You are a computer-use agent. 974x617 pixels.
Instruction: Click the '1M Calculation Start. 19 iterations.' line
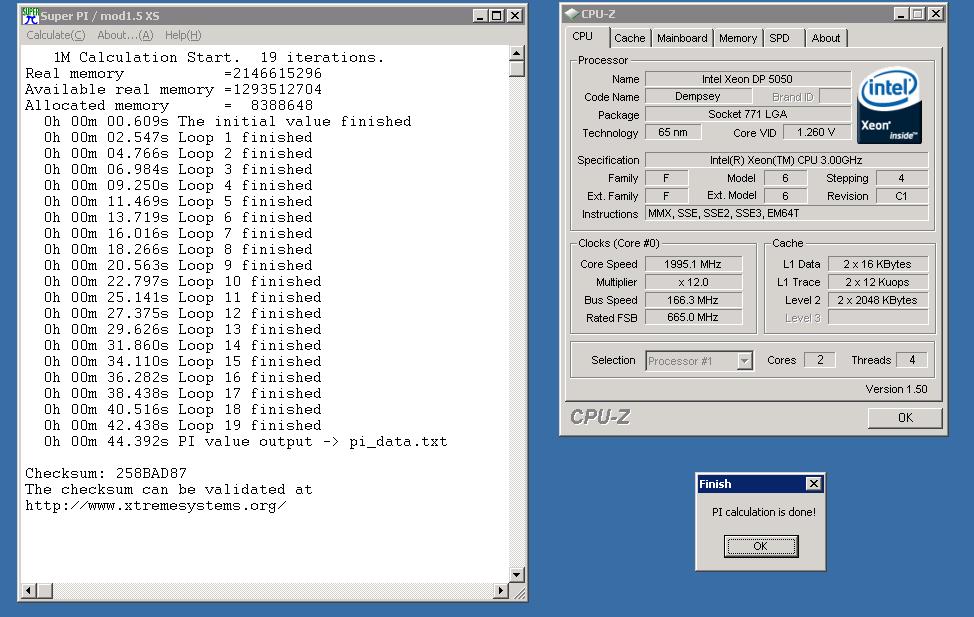(x=219, y=57)
